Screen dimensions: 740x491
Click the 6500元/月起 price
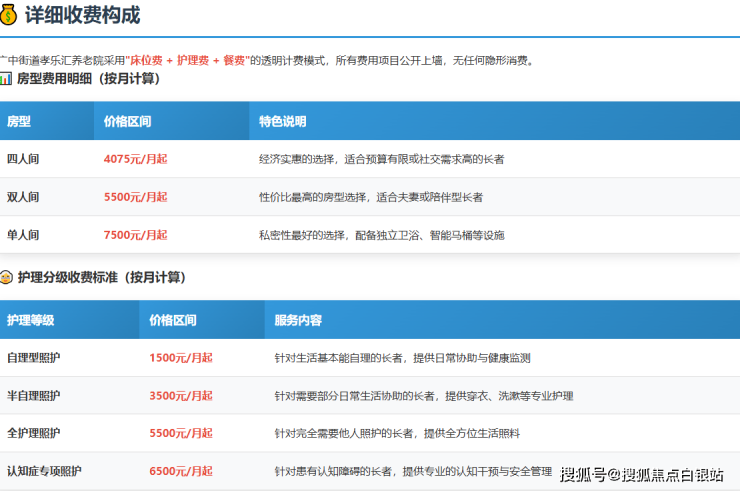coord(180,471)
